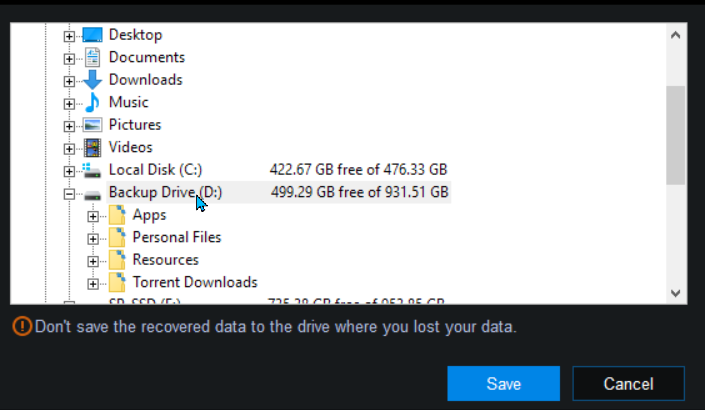705x410 pixels.
Task: Save recovered data to selected location
Action: (504, 383)
